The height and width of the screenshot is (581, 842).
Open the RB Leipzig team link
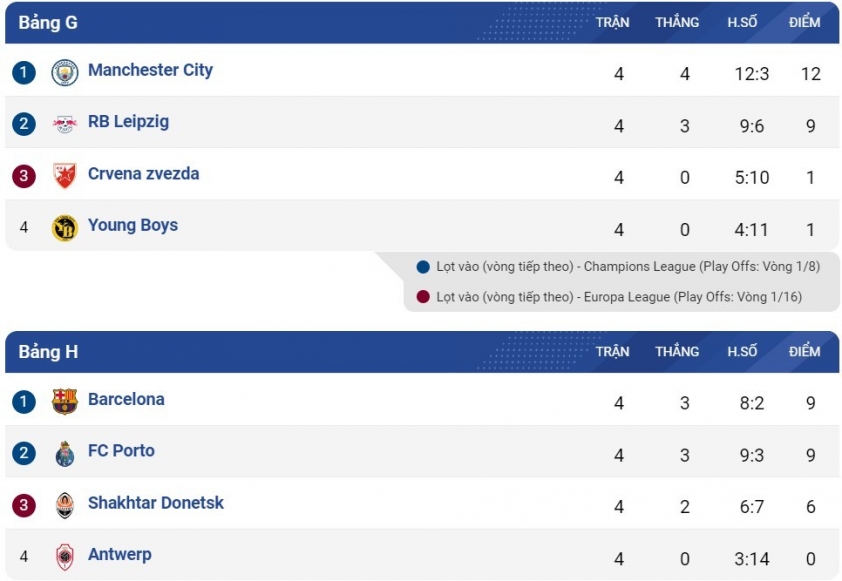pyautogui.click(x=128, y=122)
